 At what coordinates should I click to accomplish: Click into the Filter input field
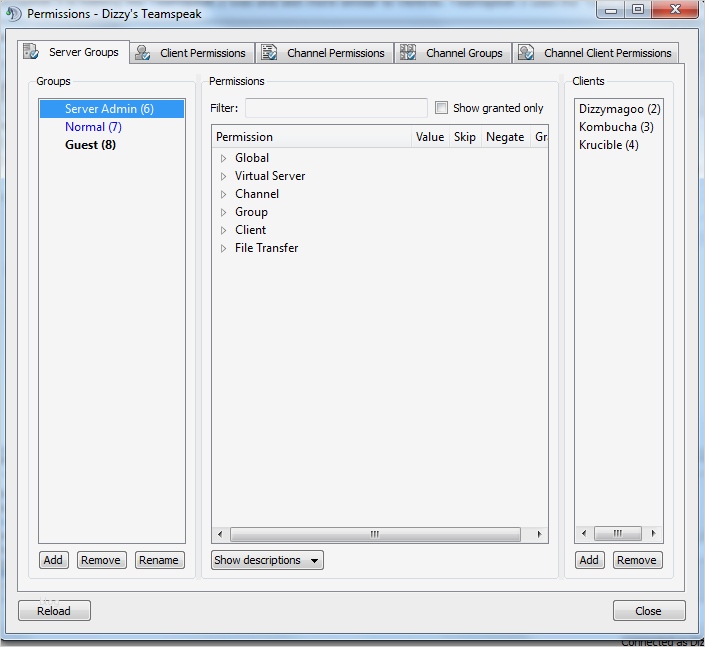coord(336,108)
